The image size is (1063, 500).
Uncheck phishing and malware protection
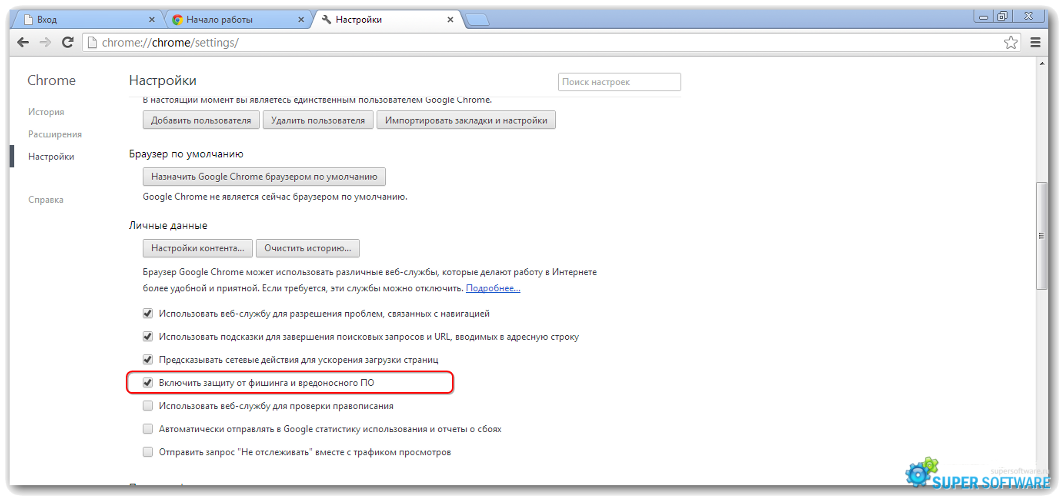[x=148, y=383]
